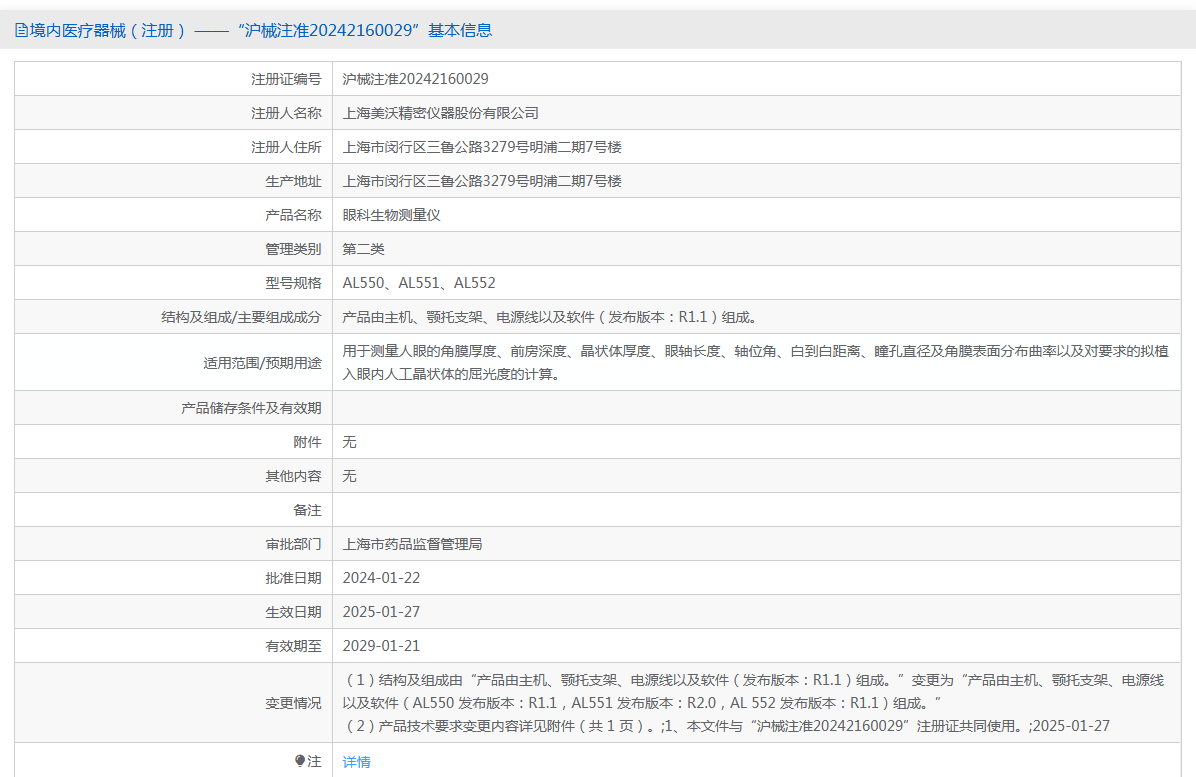The height and width of the screenshot is (777, 1196).
Task: Click the document icon before the page title
Action: (x=21, y=30)
